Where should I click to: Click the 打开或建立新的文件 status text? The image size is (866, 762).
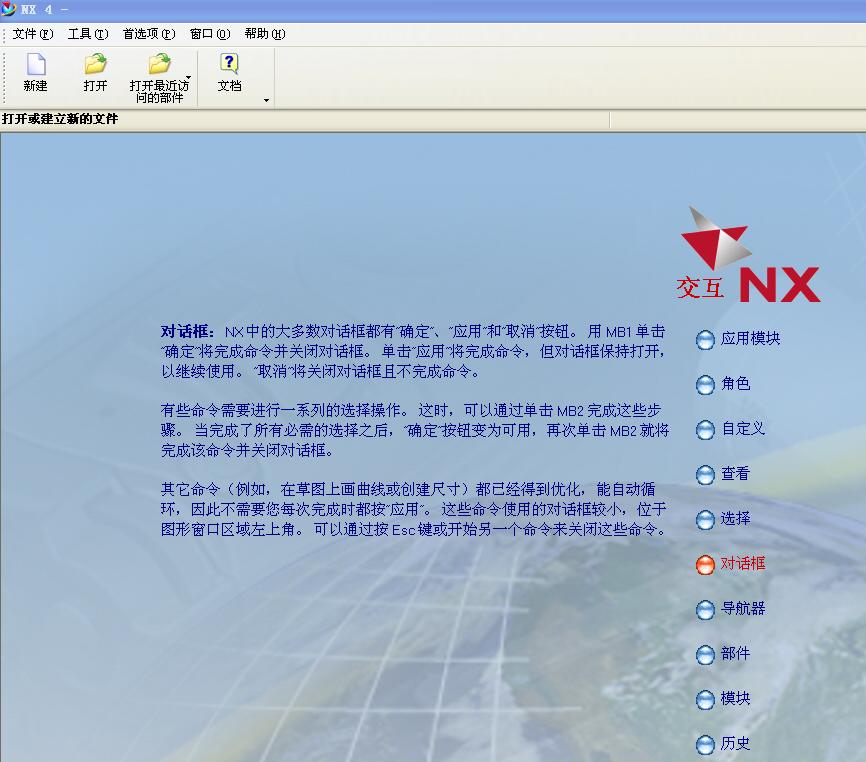click(x=60, y=119)
